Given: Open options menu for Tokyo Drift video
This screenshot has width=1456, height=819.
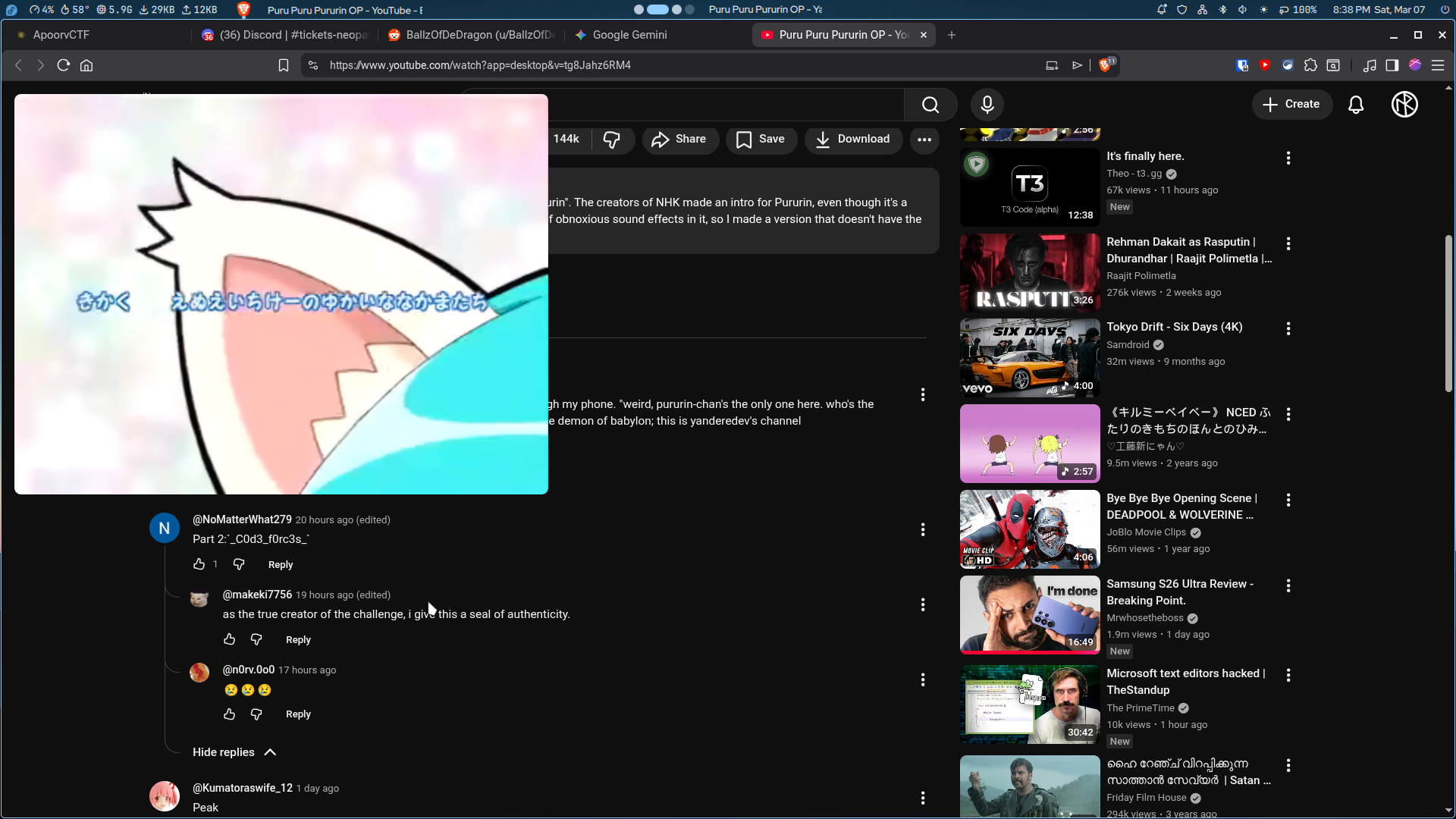Looking at the screenshot, I should coord(1288,328).
